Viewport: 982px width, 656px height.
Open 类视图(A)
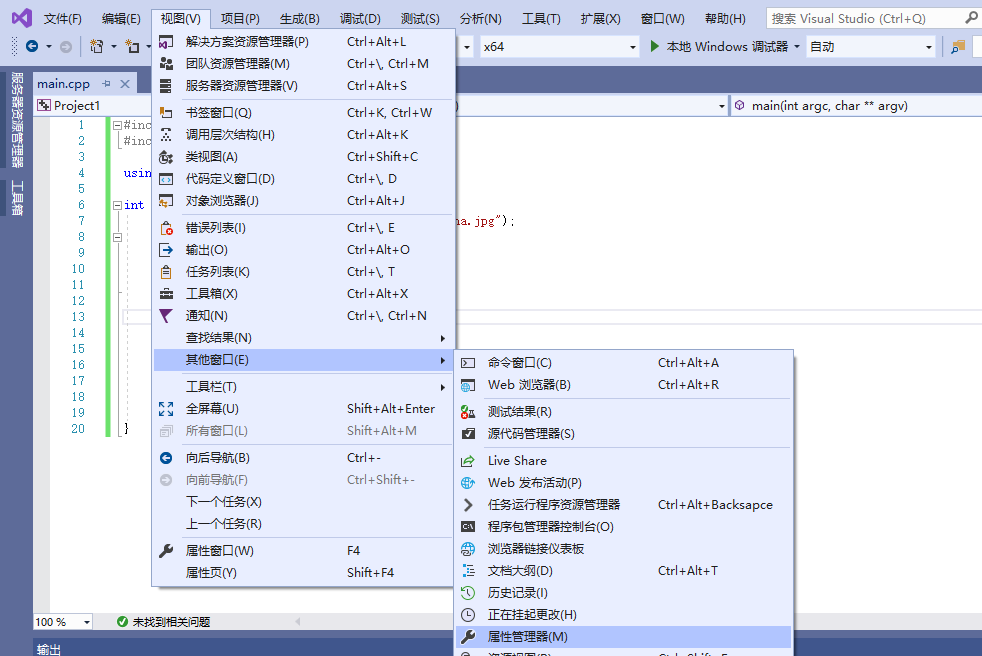pyautogui.click(x=303, y=157)
